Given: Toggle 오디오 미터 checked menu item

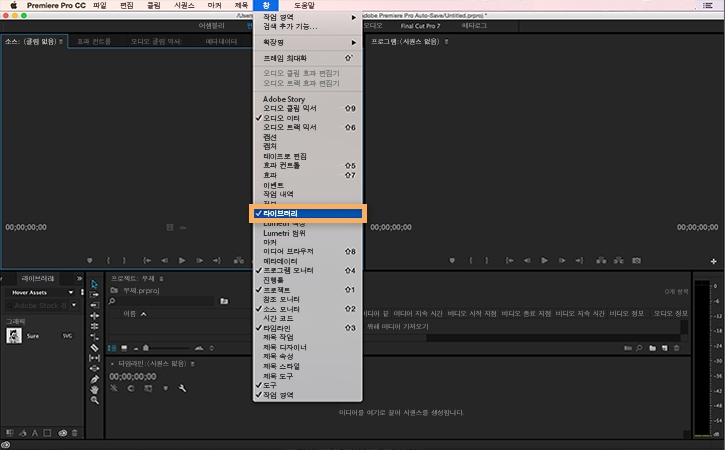Looking at the screenshot, I should click(x=307, y=118).
